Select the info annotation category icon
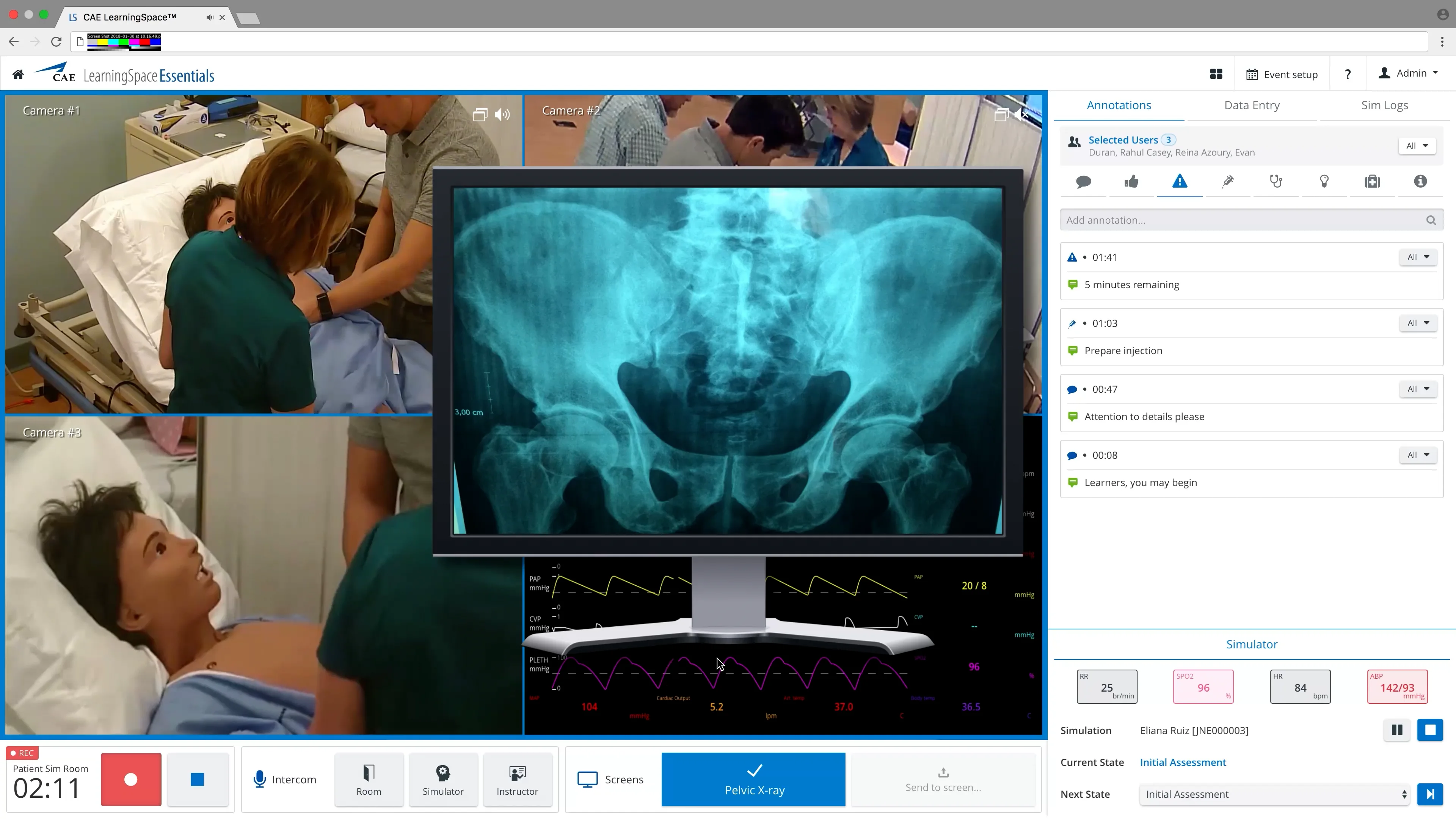 click(x=1420, y=181)
